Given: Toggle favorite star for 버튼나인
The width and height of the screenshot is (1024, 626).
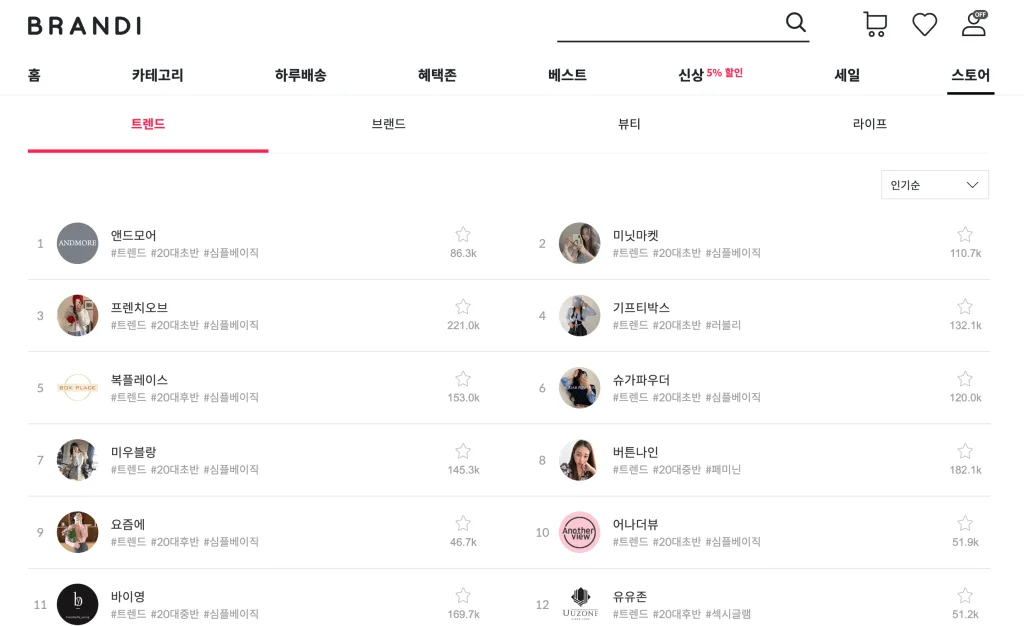Looking at the screenshot, I should [965, 451].
